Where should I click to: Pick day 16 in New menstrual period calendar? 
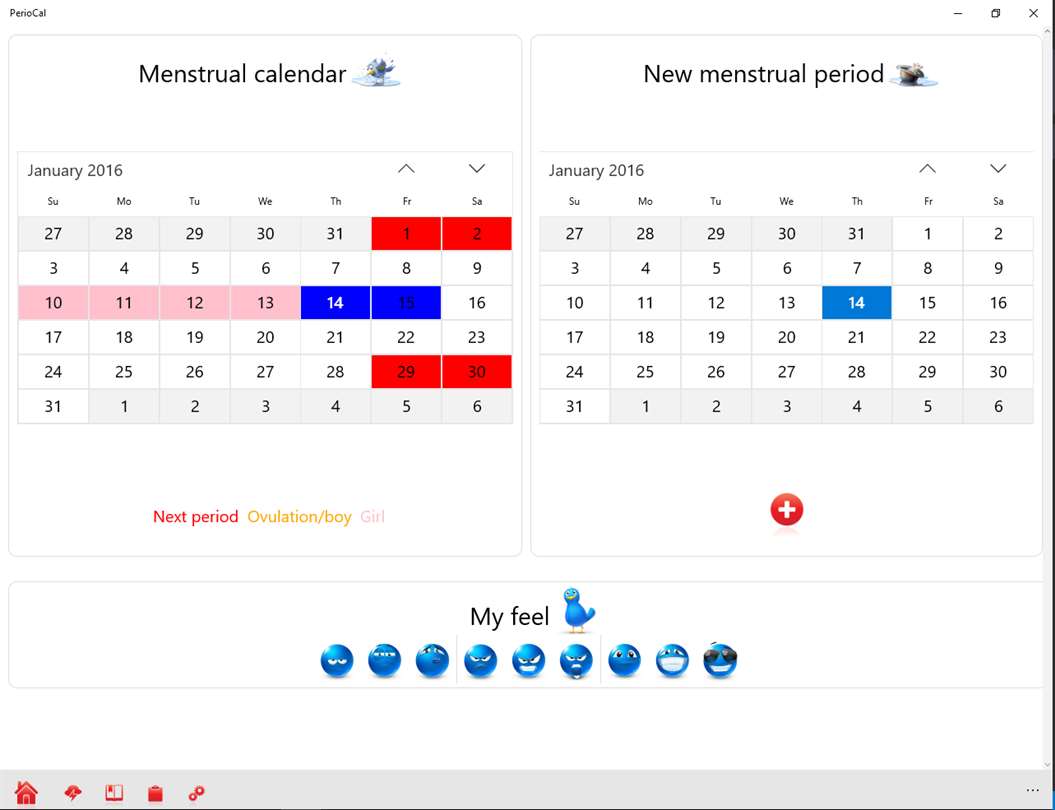[x=998, y=303]
